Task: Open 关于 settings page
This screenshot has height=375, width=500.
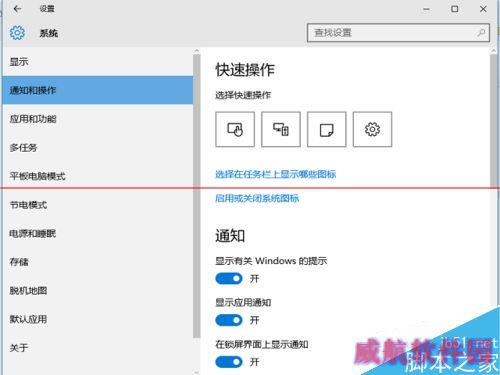Action: point(97,348)
